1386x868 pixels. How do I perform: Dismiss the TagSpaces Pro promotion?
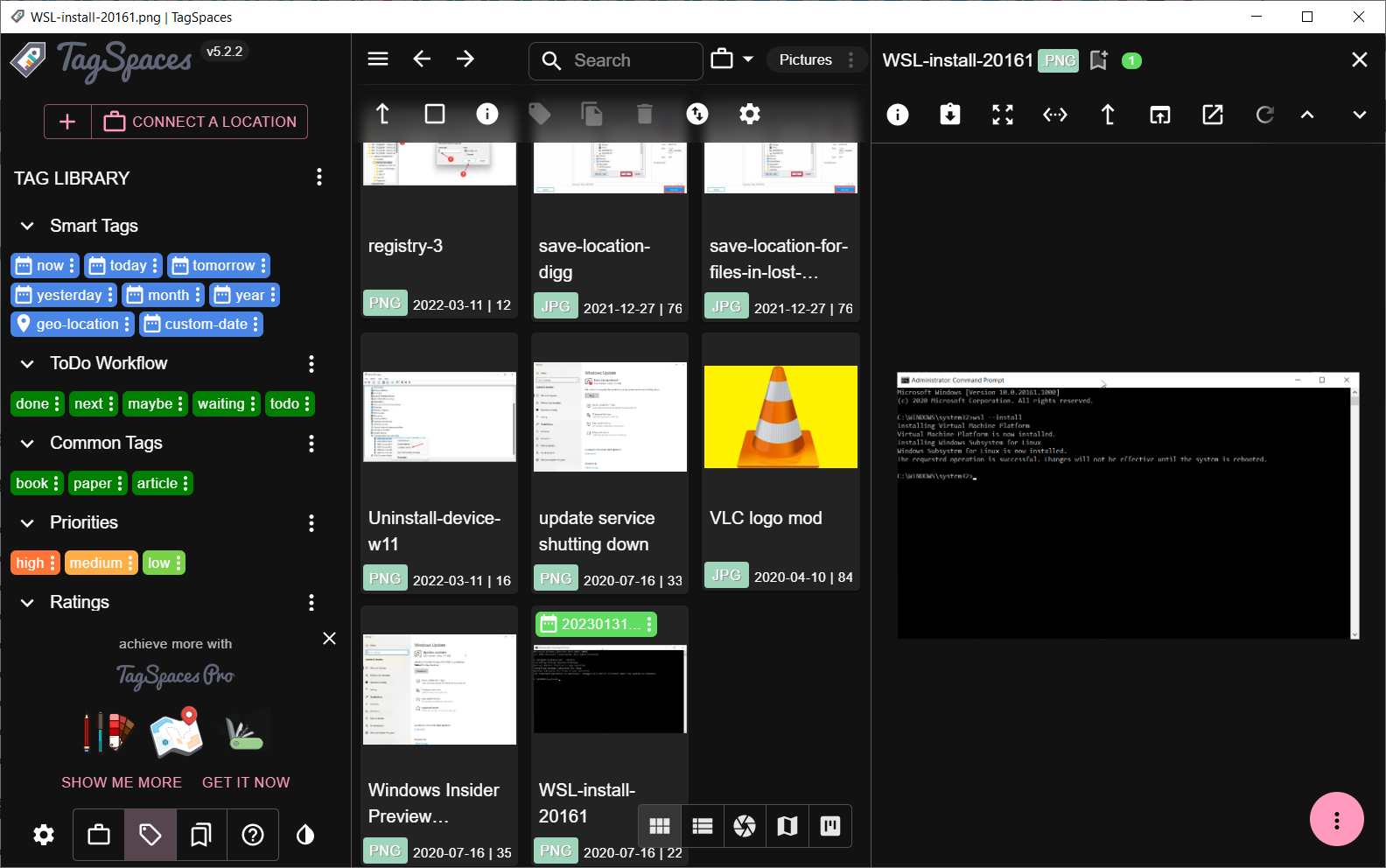(x=329, y=639)
